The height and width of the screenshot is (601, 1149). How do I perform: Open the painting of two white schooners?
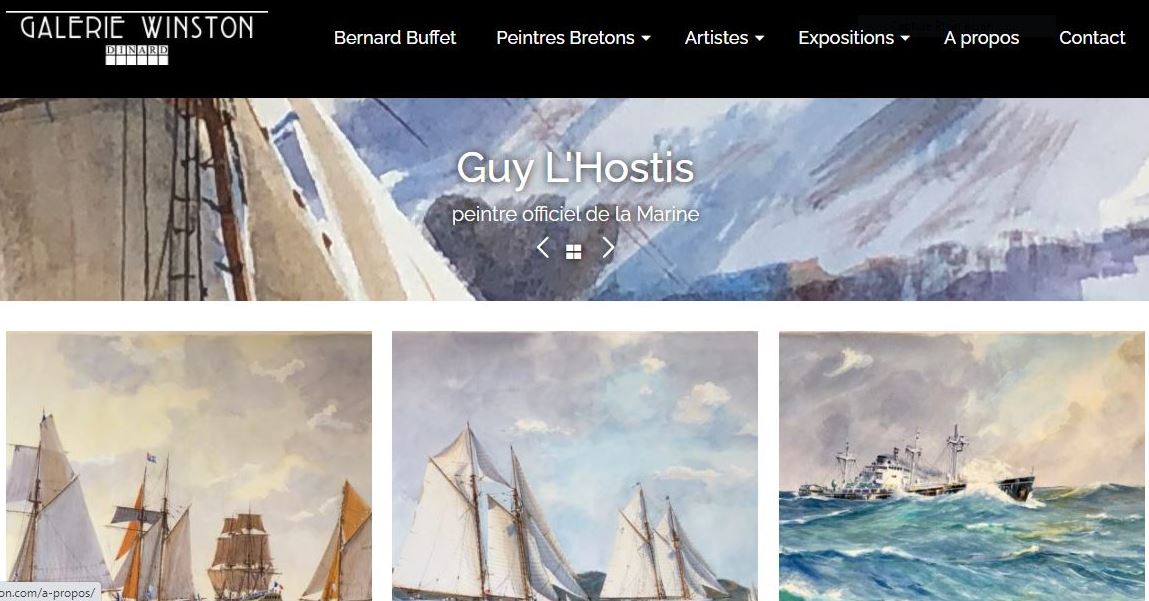pyautogui.click(x=575, y=466)
